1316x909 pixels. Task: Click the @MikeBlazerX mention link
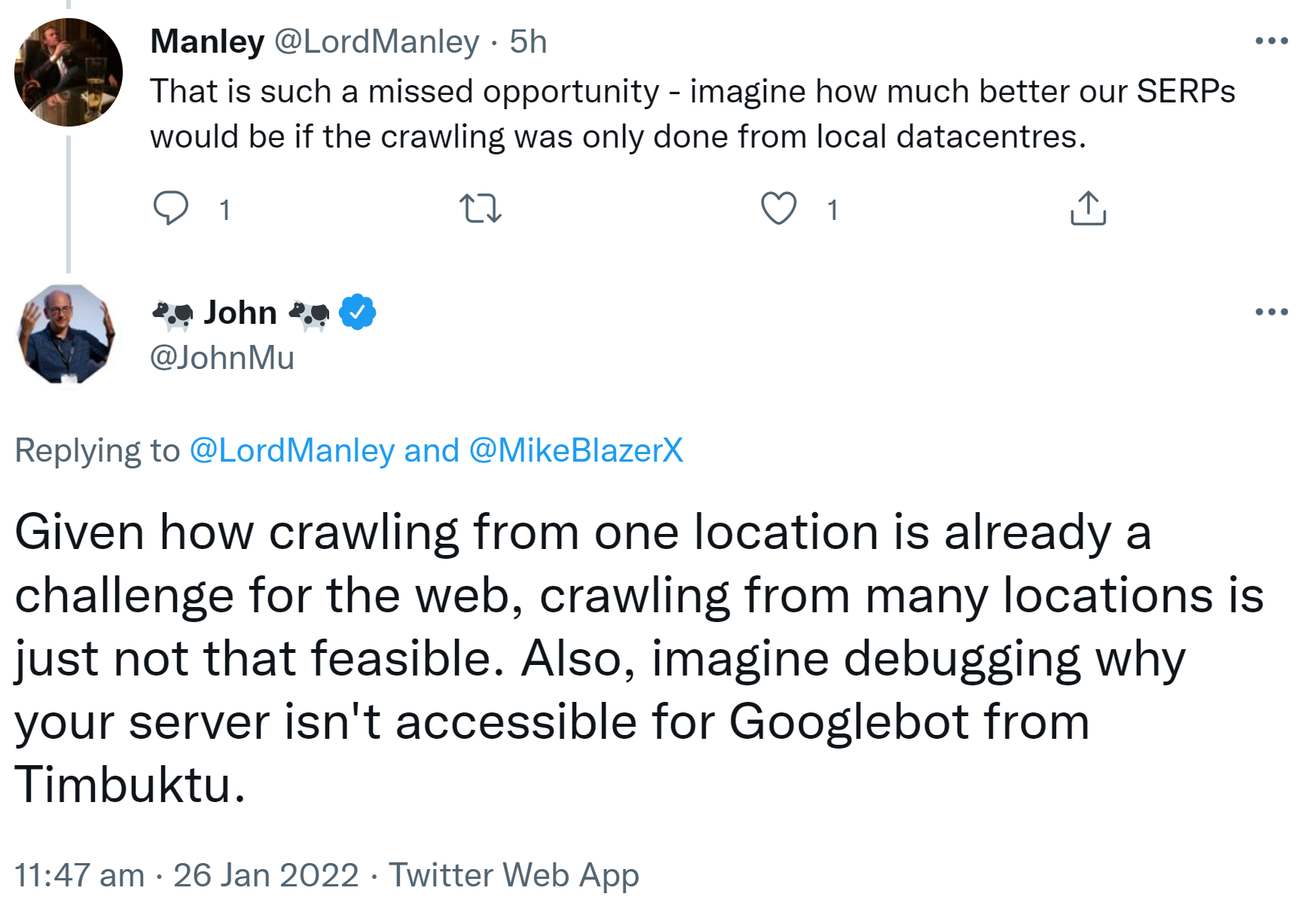pos(582,450)
